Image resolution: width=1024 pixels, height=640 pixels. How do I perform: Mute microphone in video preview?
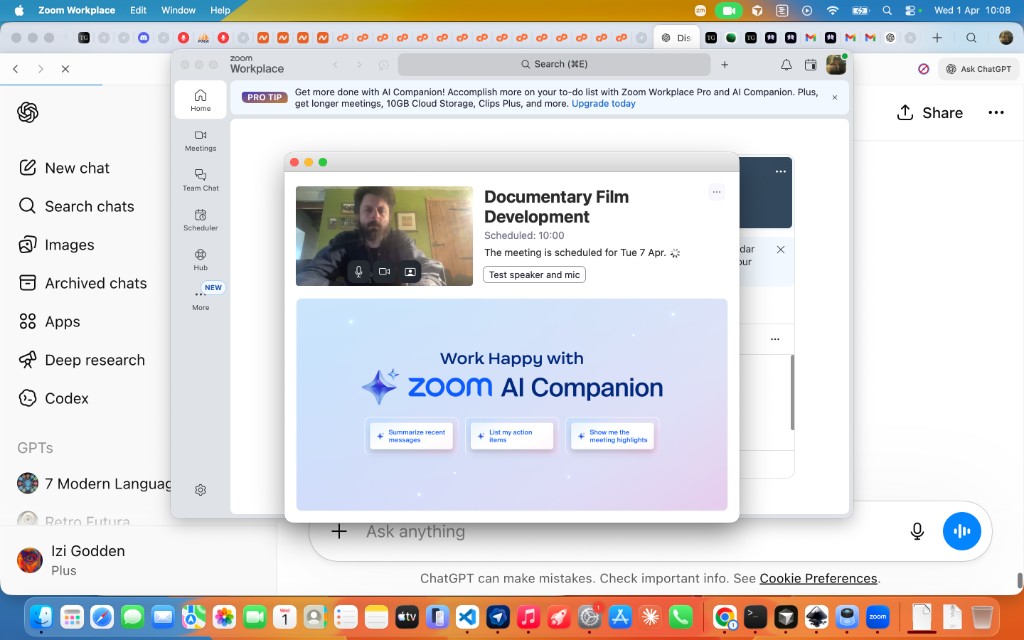(358, 271)
